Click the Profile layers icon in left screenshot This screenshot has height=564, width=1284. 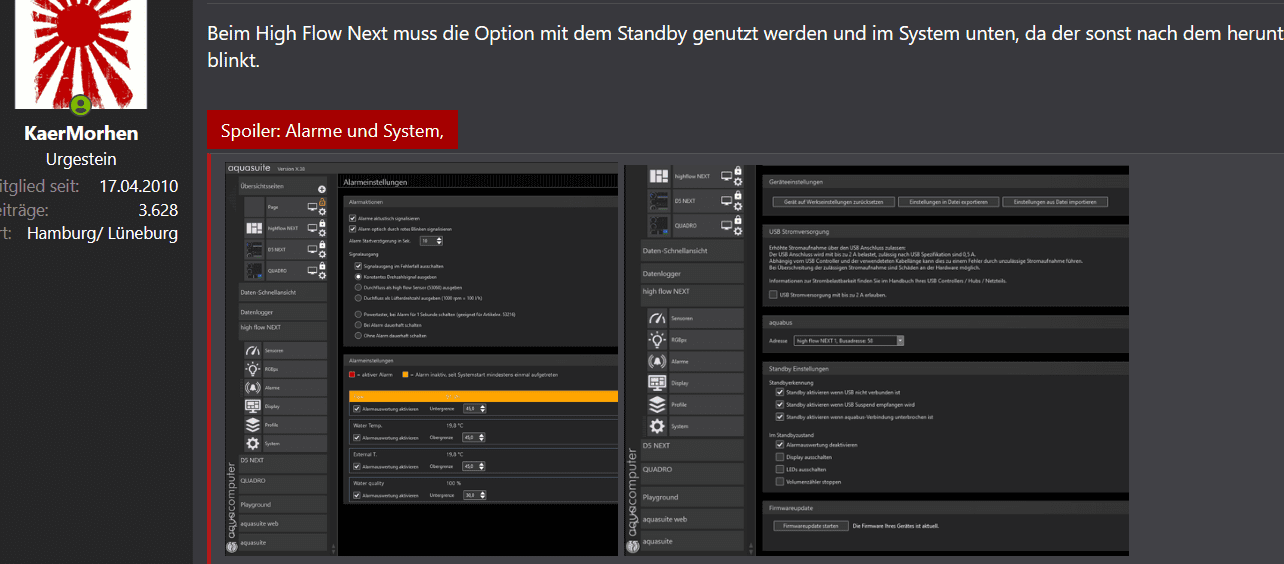click(x=253, y=425)
